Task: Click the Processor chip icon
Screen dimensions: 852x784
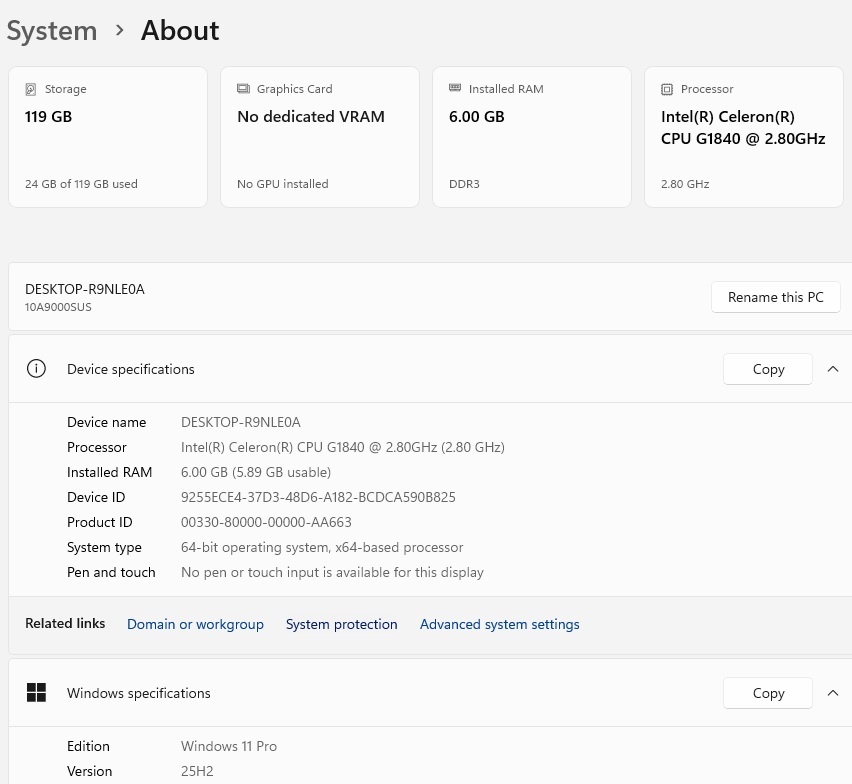Action: (x=667, y=89)
